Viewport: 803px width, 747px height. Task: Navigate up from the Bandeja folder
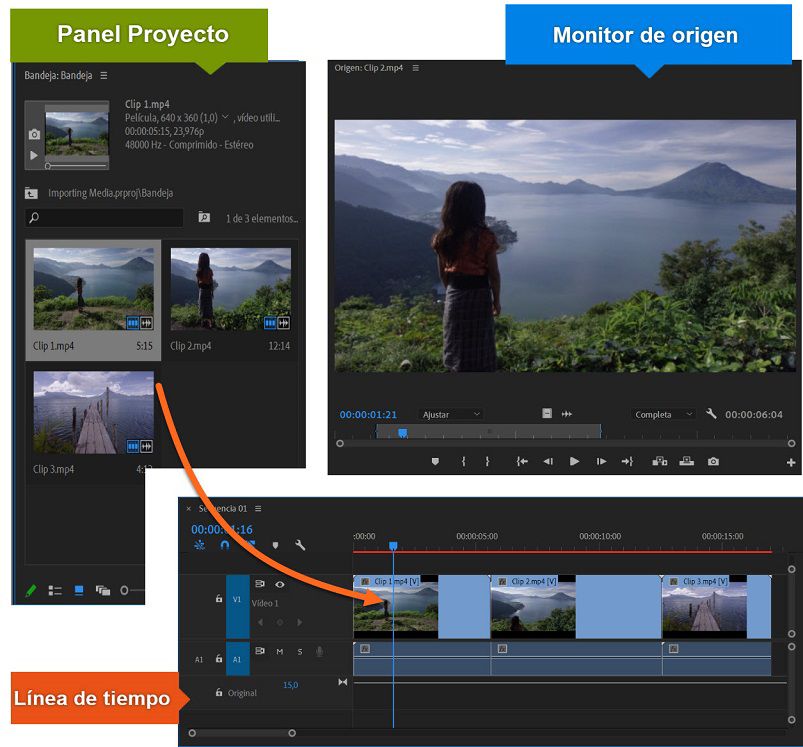click(x=31, y=193)
